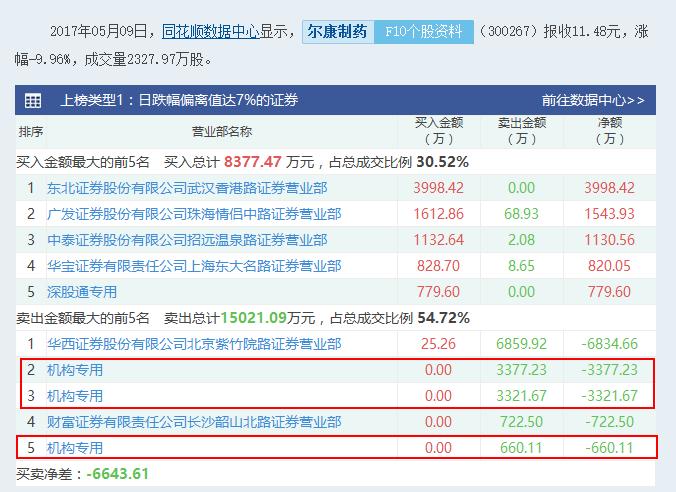Click sell amount 8.65 cell
The image size is (676, 492).
[x=521, y=266]
